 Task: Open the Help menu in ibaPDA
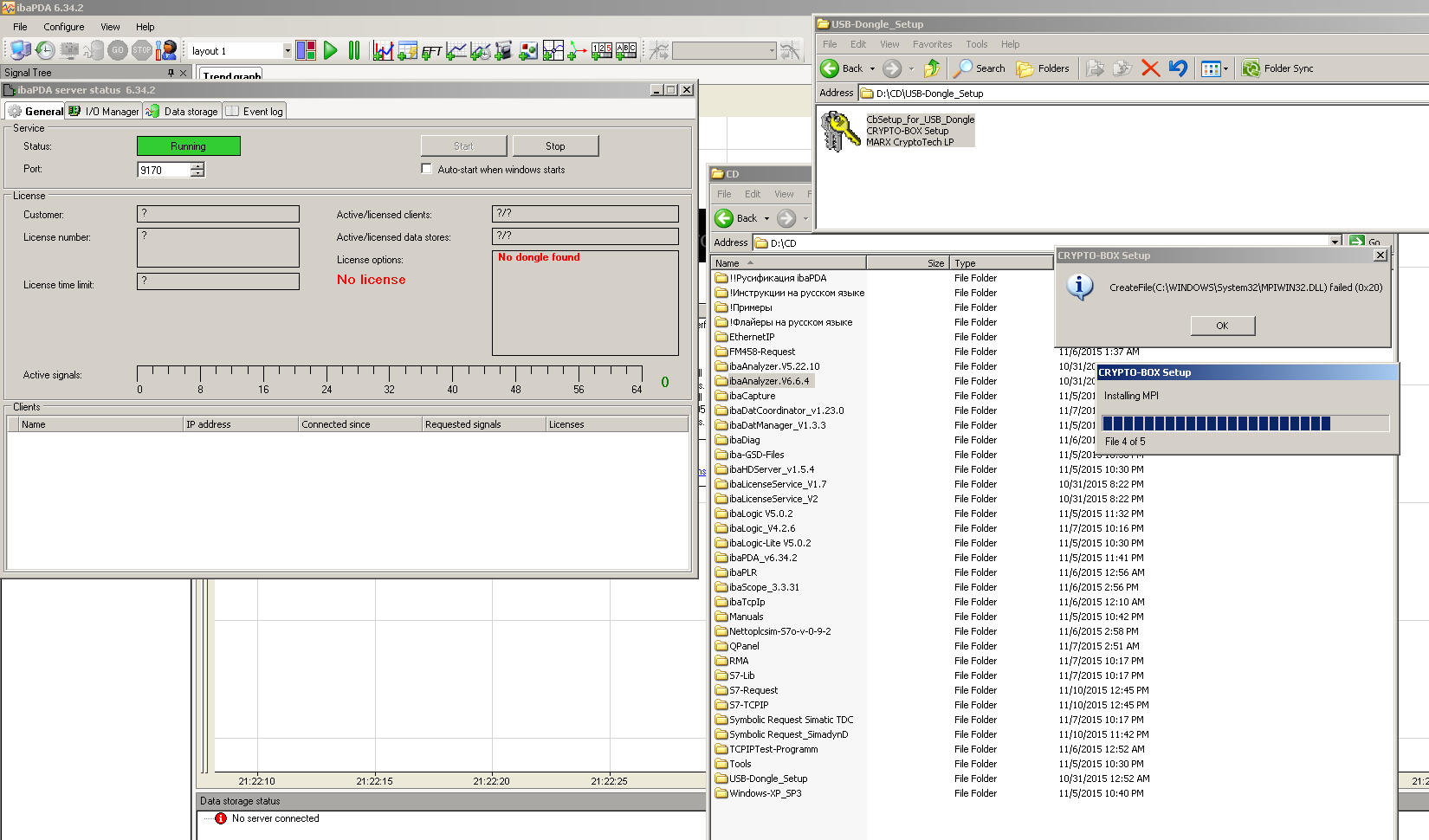point(145,27)
